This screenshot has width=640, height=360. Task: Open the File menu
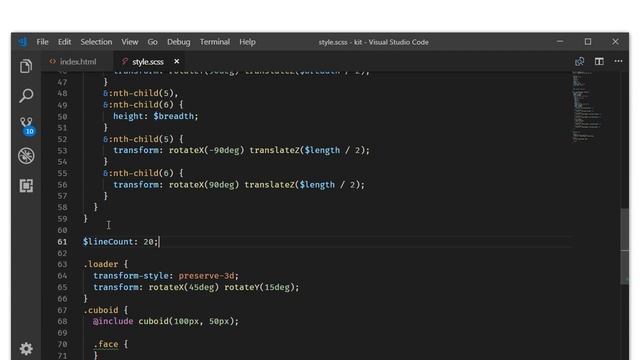42,42
